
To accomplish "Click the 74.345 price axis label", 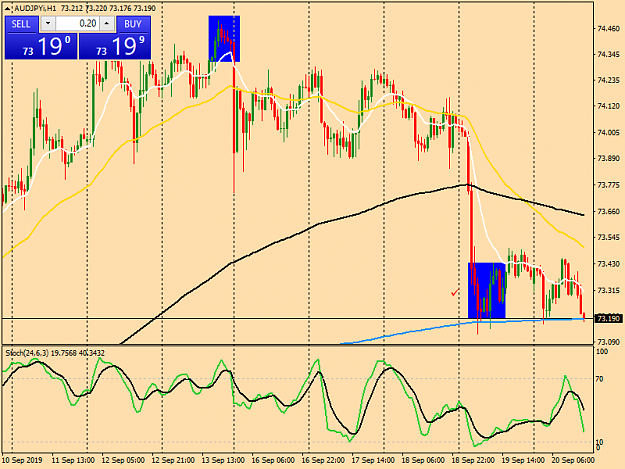I will pos(609,54).
